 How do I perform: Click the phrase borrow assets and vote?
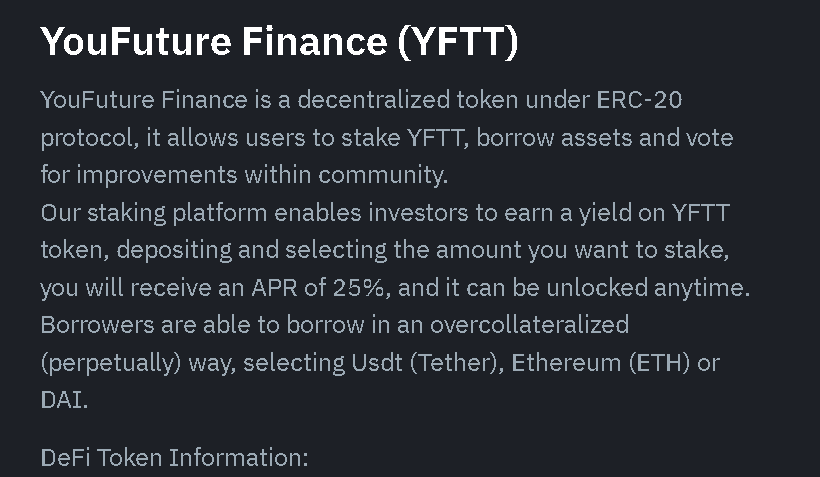pos(605,138)
